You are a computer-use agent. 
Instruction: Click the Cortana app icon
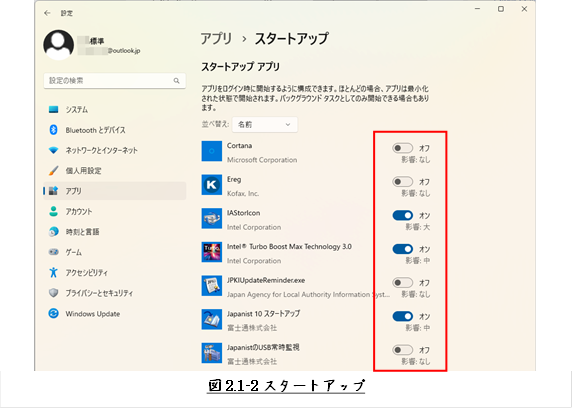pos(212,151)
